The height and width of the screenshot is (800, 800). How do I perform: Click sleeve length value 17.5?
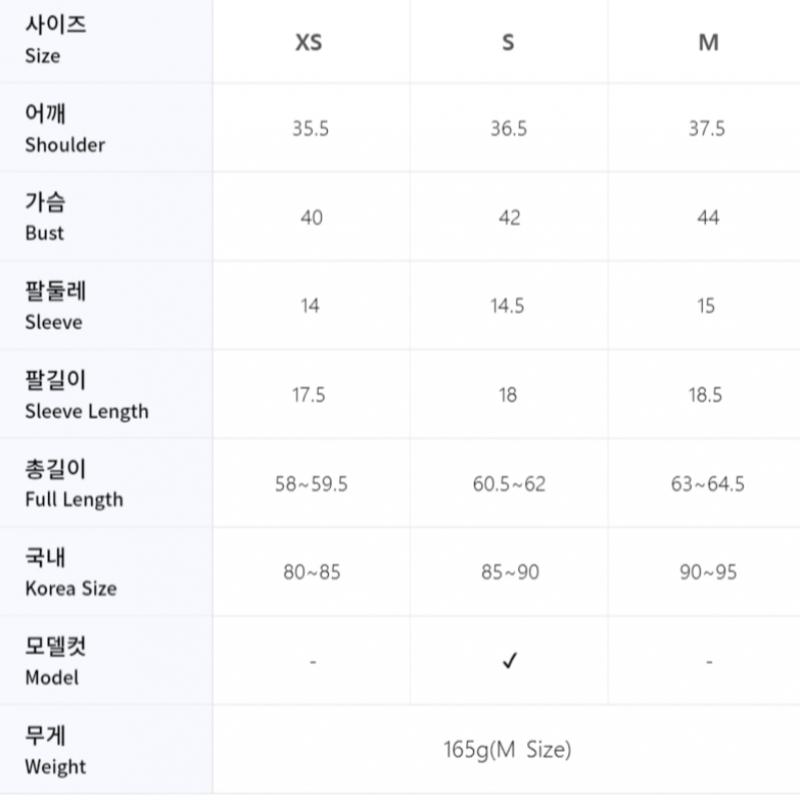(309, 395)
